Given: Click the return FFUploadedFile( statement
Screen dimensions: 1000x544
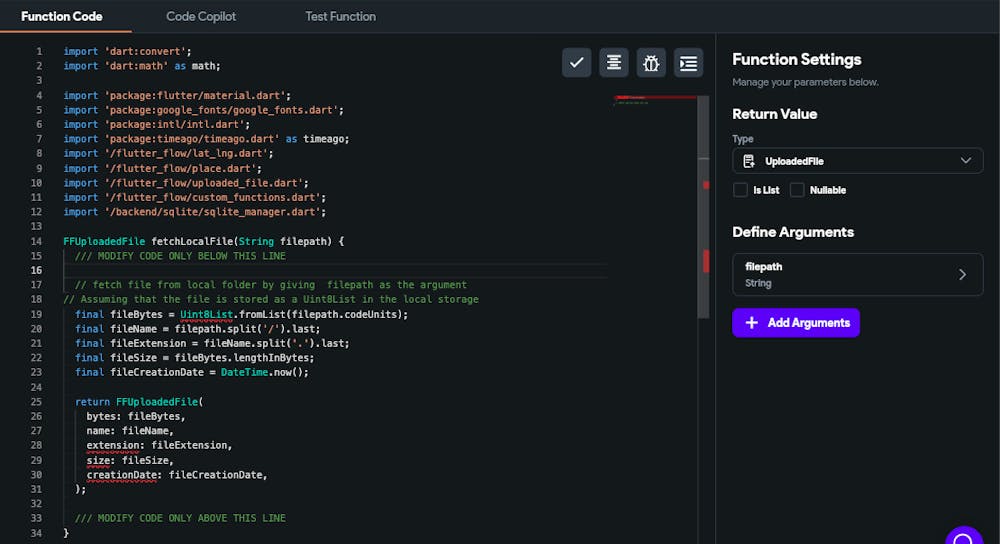Looking at the screenshot, I should [139, 402].
